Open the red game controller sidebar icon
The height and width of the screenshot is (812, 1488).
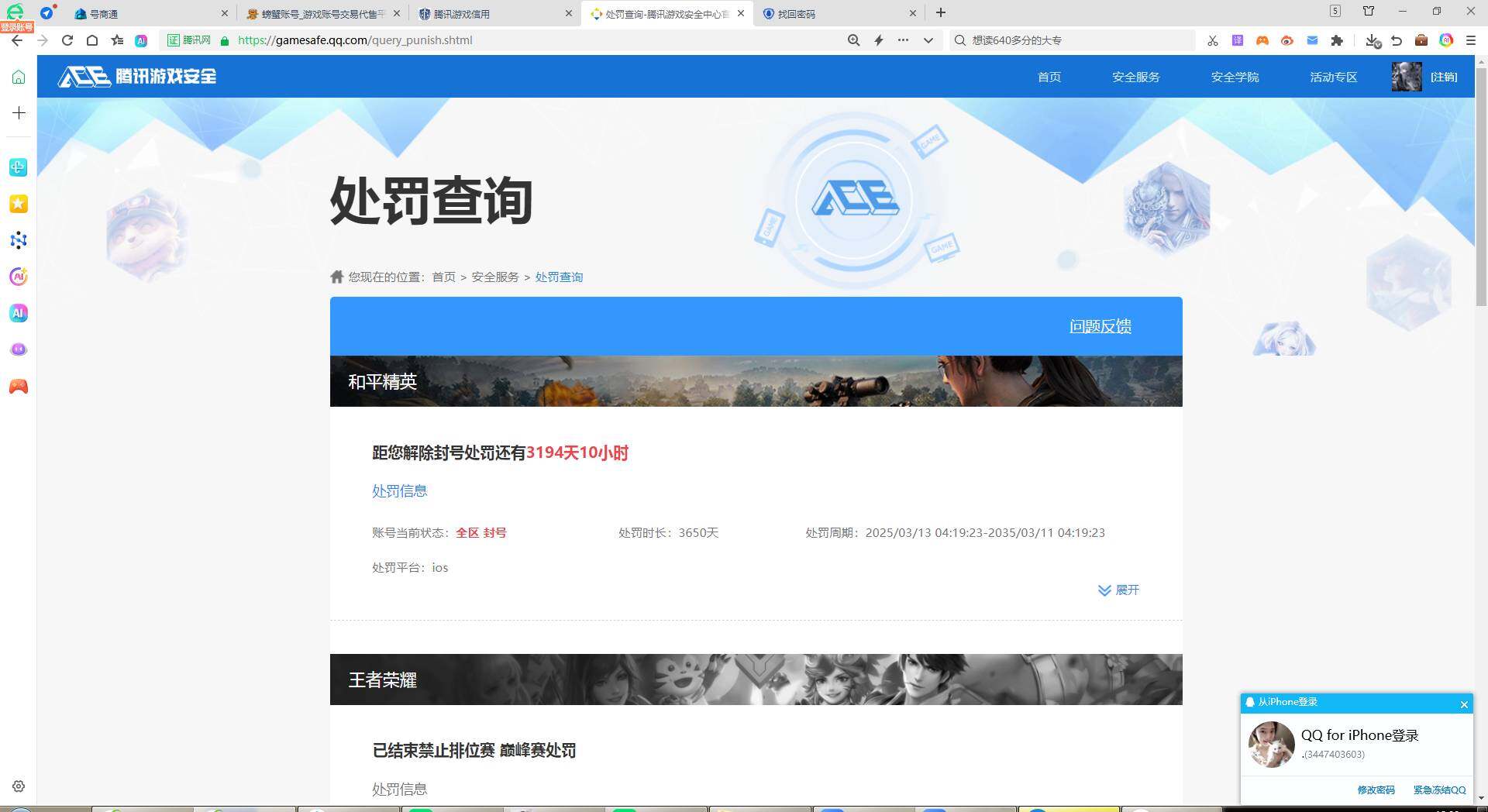pyautogui.click(x=19, y=386)
